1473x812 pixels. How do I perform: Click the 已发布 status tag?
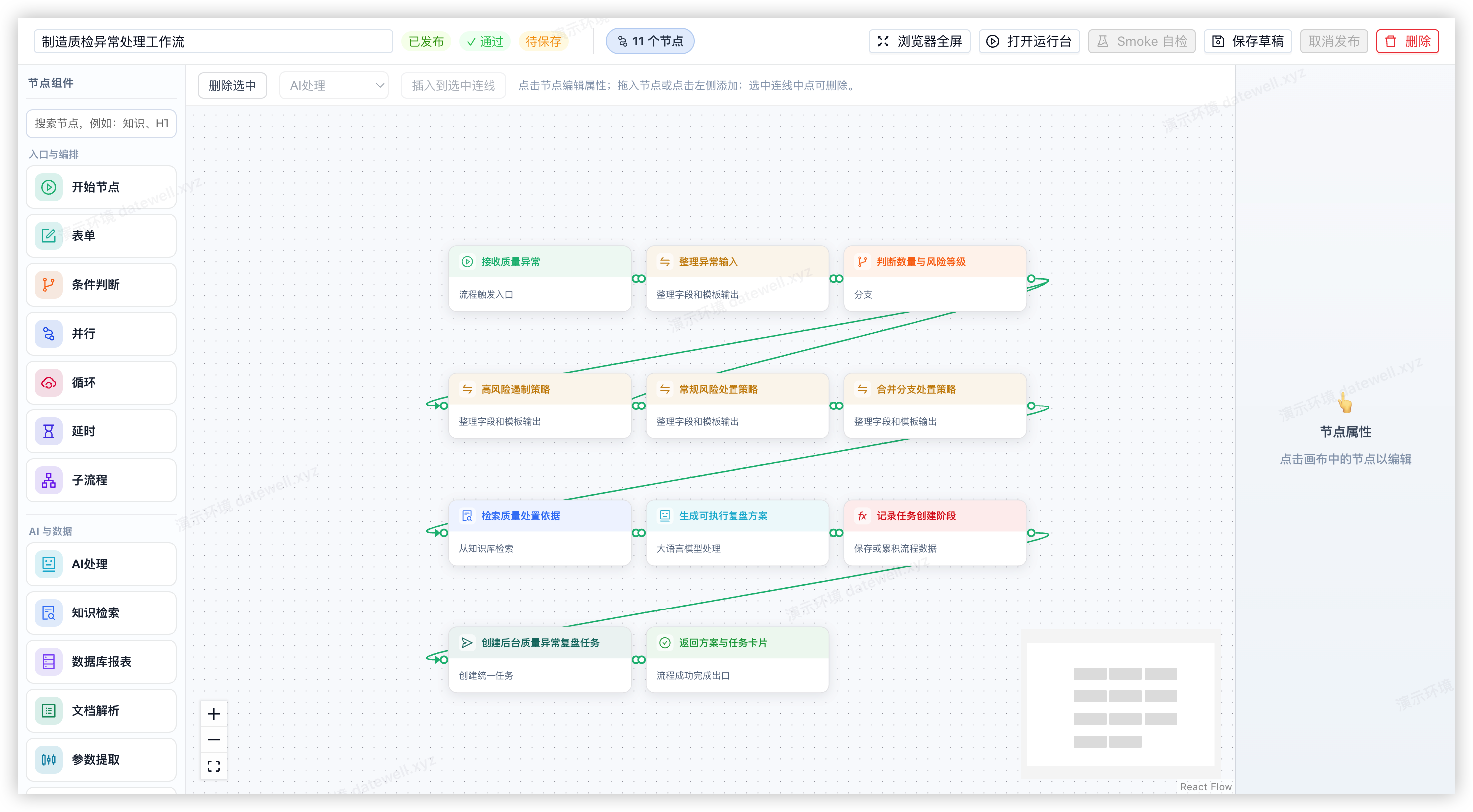[426, 42]
